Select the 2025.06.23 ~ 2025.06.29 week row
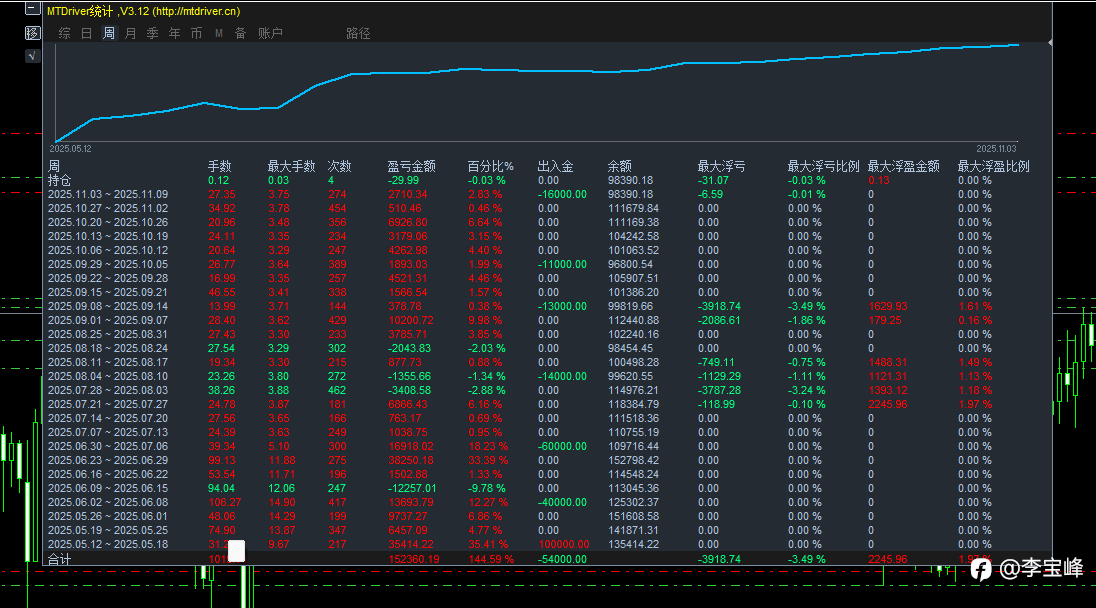Image resolution: width=1096 pixels, height=608 pixels. [x=108, y=460]
